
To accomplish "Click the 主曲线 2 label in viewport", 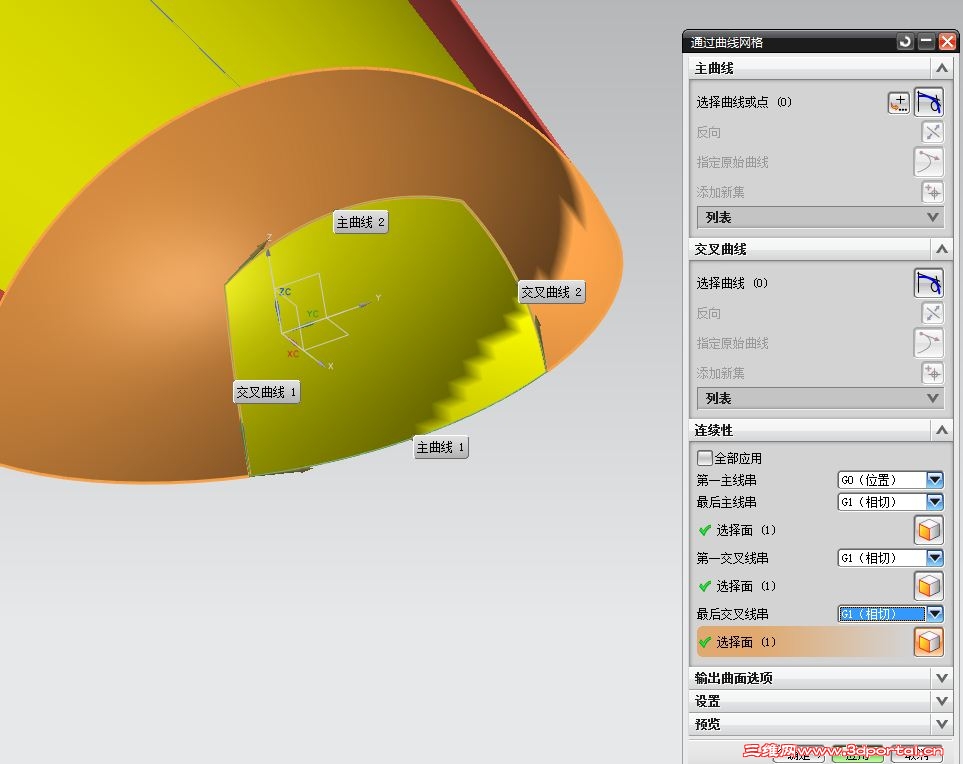I will [x=361, y=222].
